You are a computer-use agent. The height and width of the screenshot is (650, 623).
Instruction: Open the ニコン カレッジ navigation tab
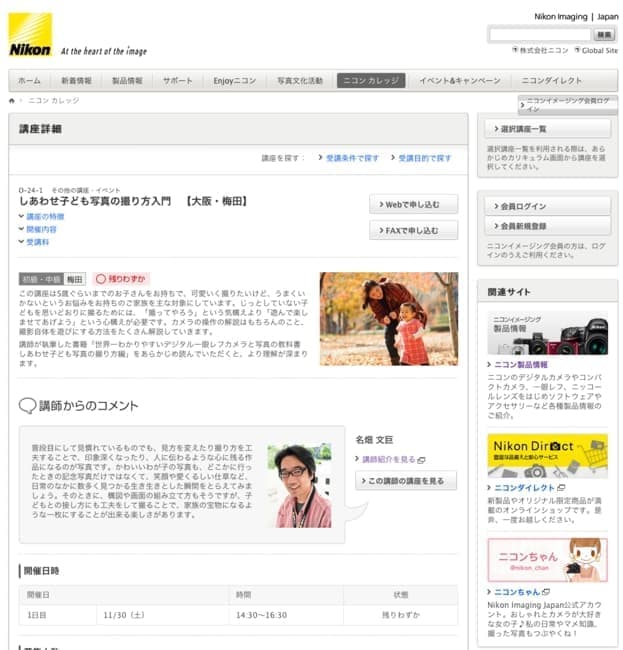[371, 80]
